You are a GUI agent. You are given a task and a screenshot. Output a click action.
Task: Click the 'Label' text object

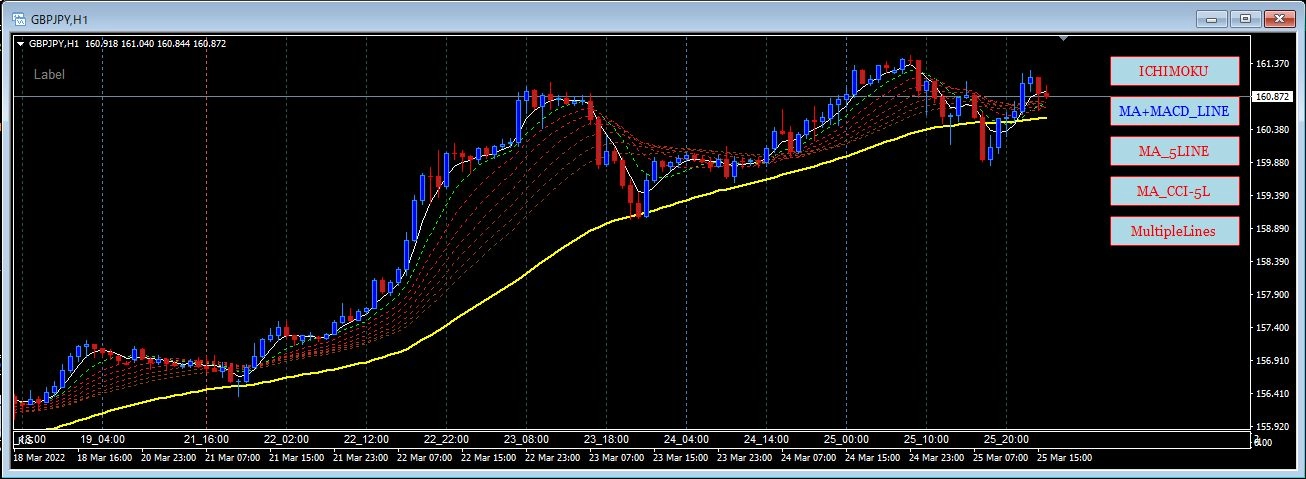(49, 74)
